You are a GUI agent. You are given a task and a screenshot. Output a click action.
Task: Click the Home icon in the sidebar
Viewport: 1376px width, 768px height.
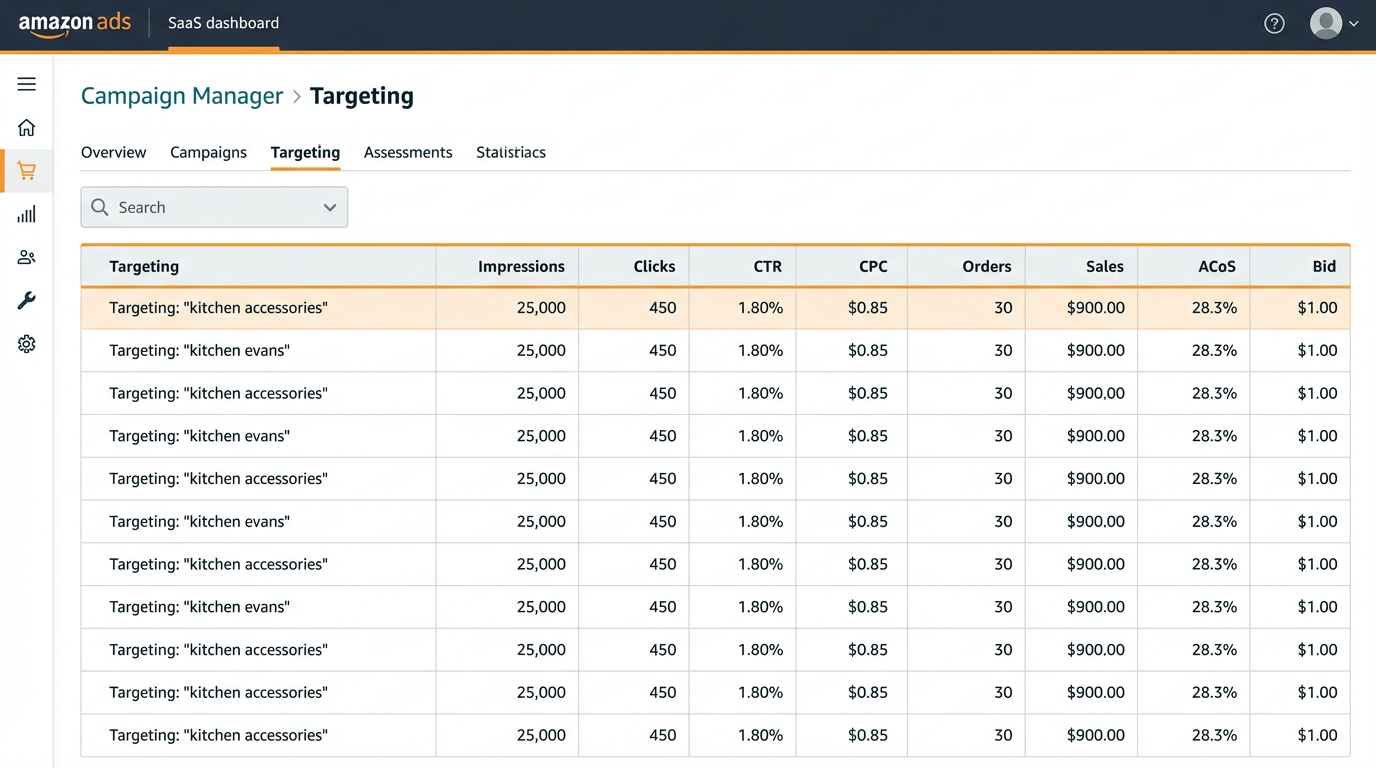click(x=26, y=127)
